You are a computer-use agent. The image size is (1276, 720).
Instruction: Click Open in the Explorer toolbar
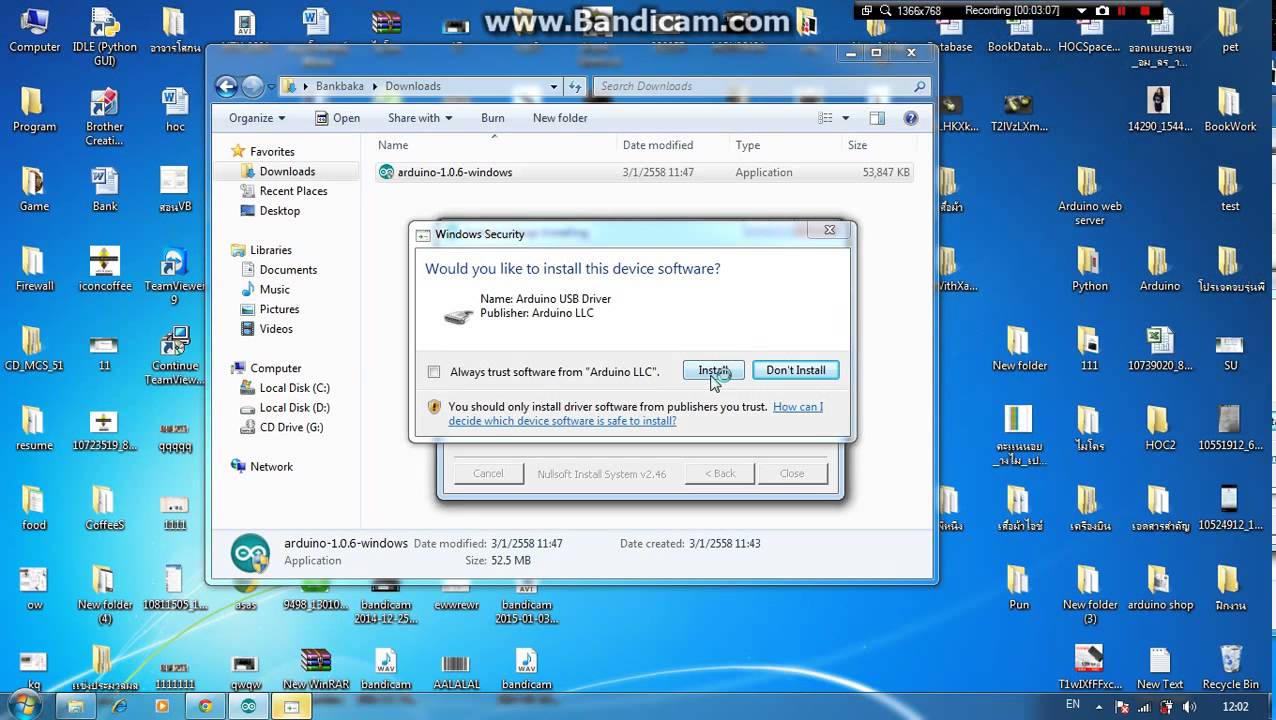tap(337, 118)
